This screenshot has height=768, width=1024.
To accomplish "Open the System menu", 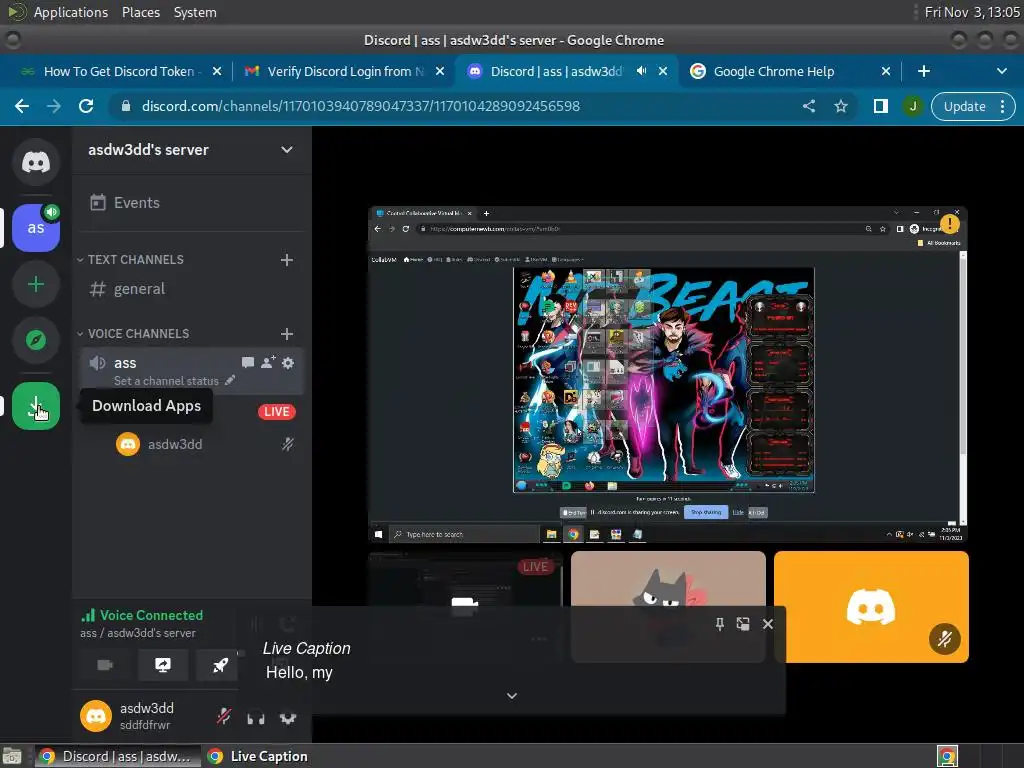I will (195, 12).
